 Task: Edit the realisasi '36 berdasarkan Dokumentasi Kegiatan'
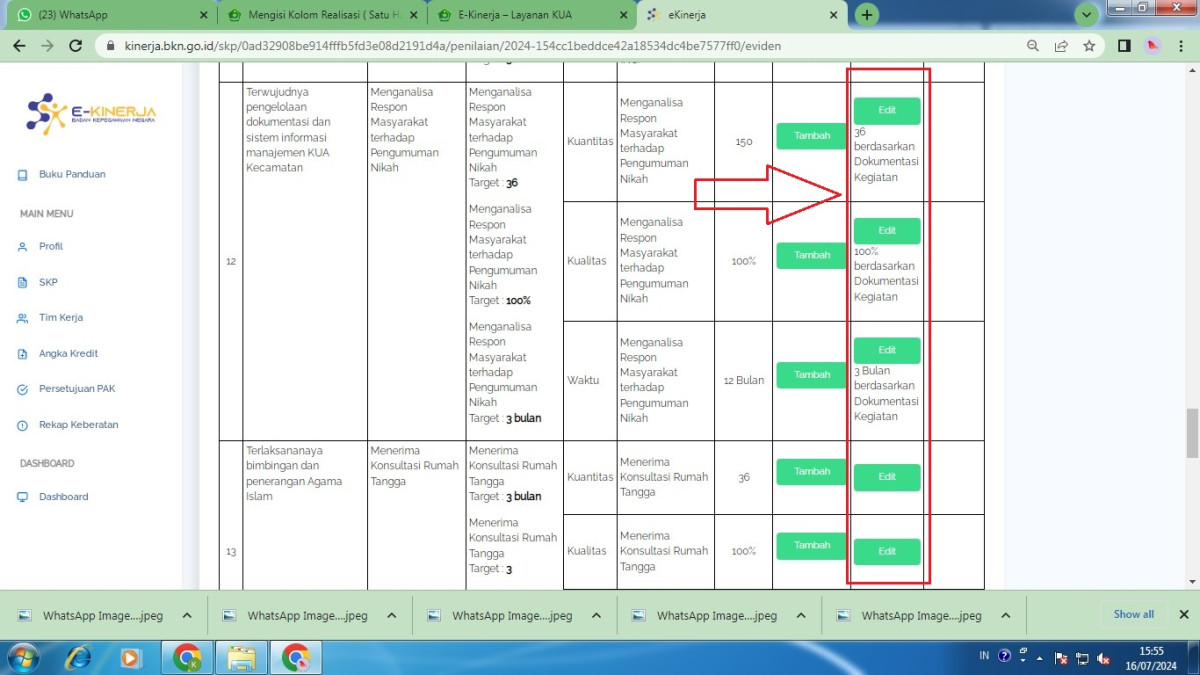point(887,111)
